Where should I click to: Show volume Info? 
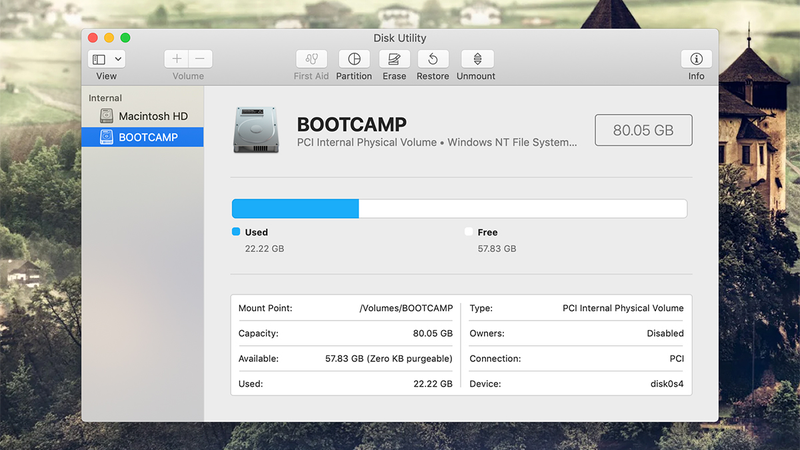(696, 59)
